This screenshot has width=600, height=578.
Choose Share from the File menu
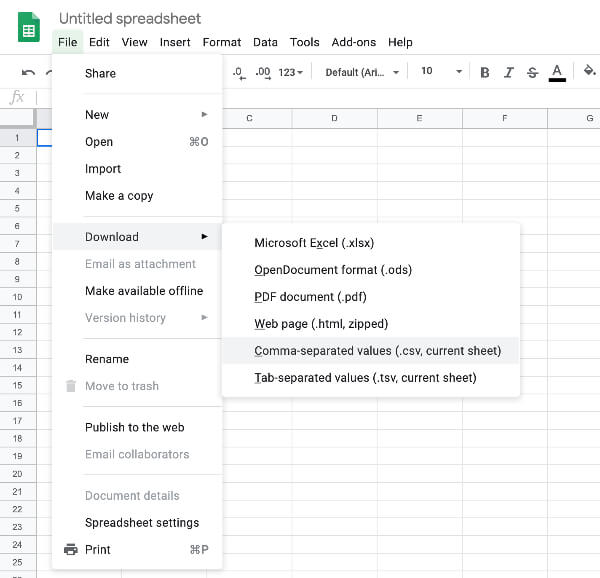tap(137, 73)
